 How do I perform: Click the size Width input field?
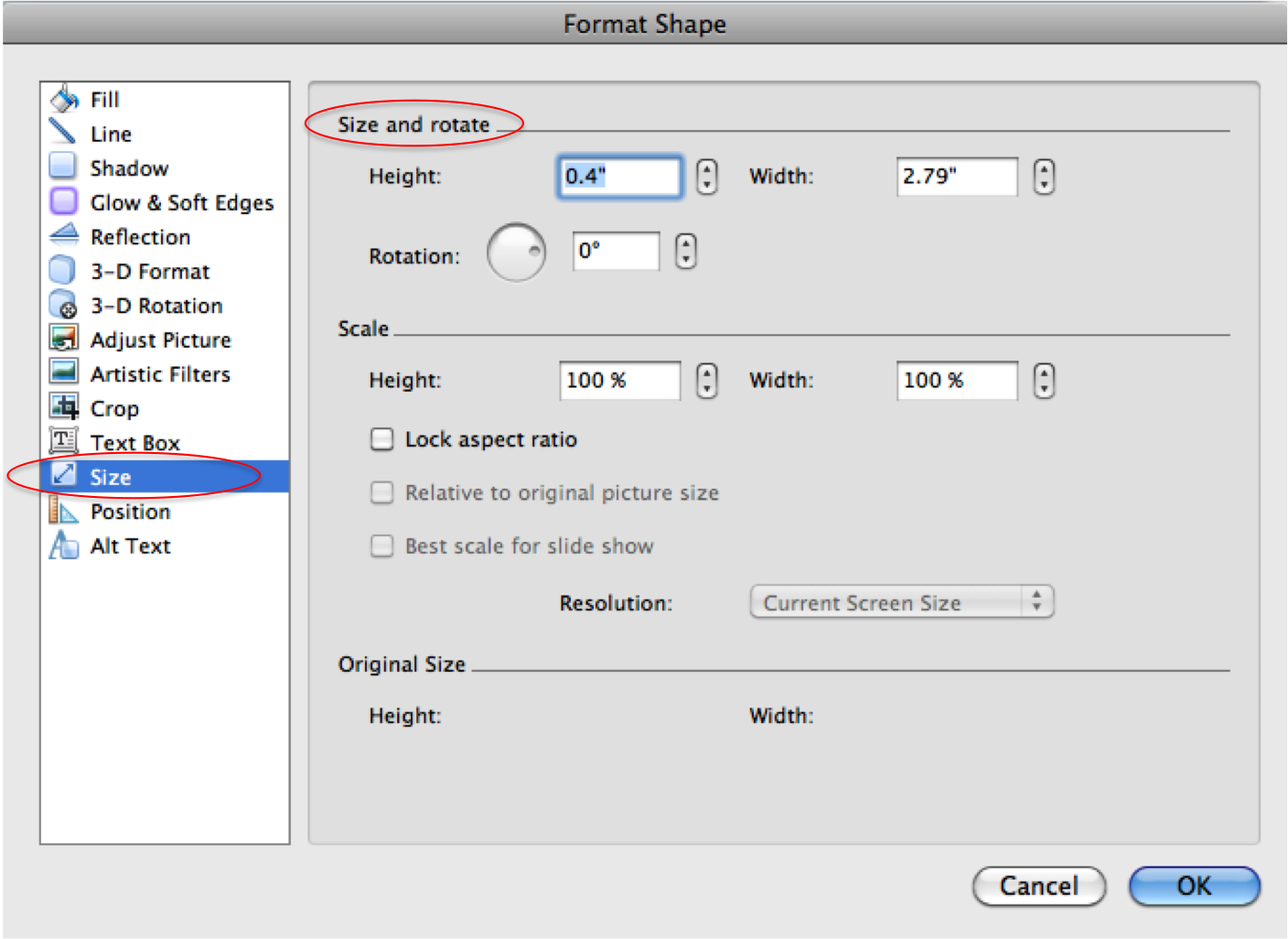(956, 177)
